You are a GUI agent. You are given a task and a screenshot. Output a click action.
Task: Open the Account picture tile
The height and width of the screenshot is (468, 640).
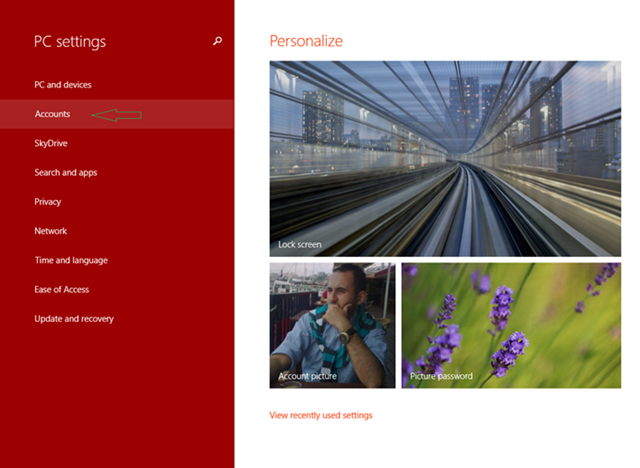click(332, 325)
